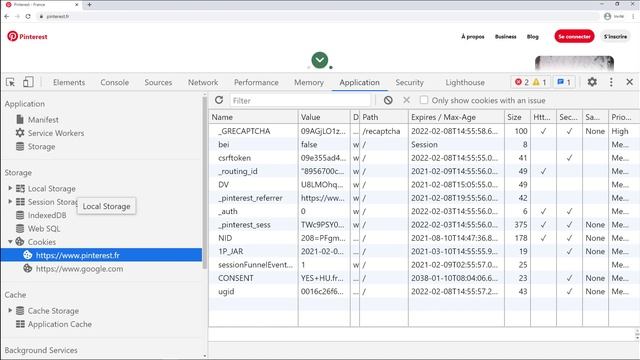Toggle the device toolbar icon
The image size is (640, 360).
(28, 82)
